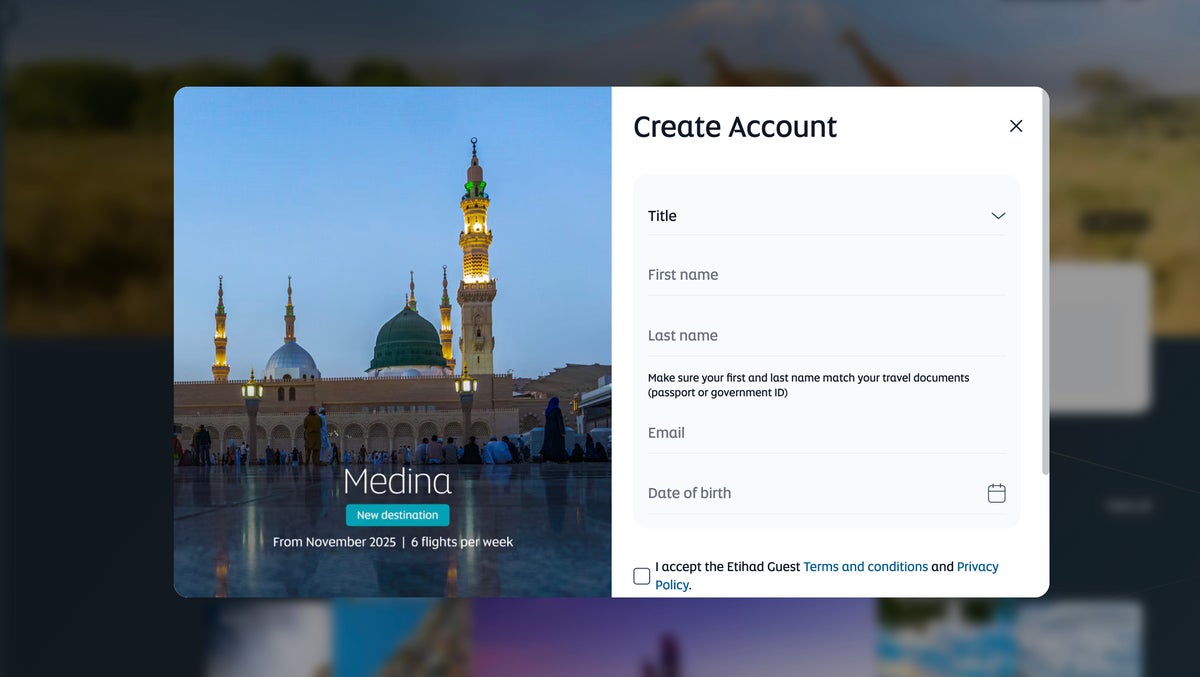Image resolution: width=1200 pixels, height=677 pixels.
Task: View the Privacy Policy link
Action: [977, 566]
